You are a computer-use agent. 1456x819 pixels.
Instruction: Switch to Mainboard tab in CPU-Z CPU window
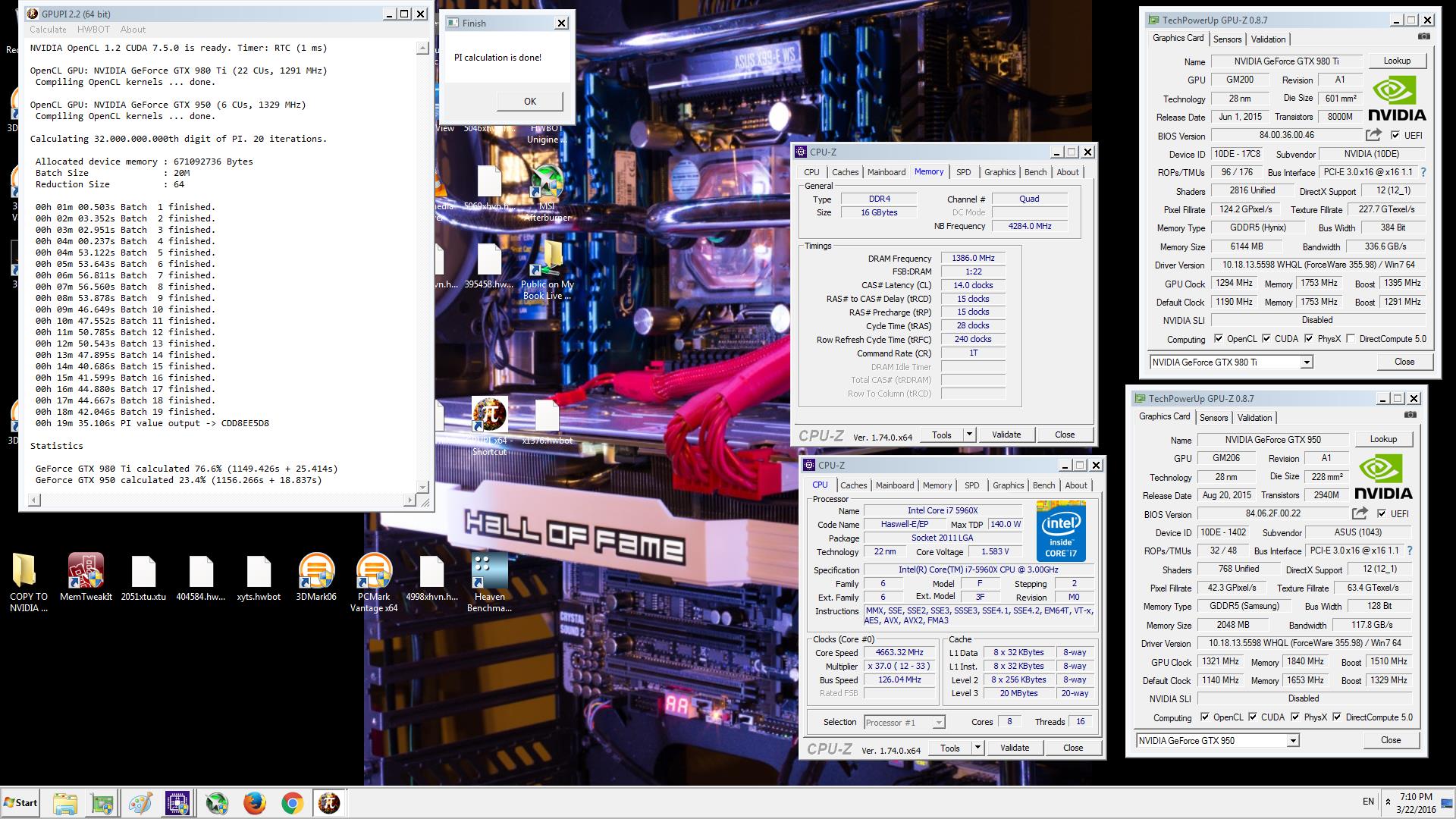pyautogui.click(x=895, y=485)
